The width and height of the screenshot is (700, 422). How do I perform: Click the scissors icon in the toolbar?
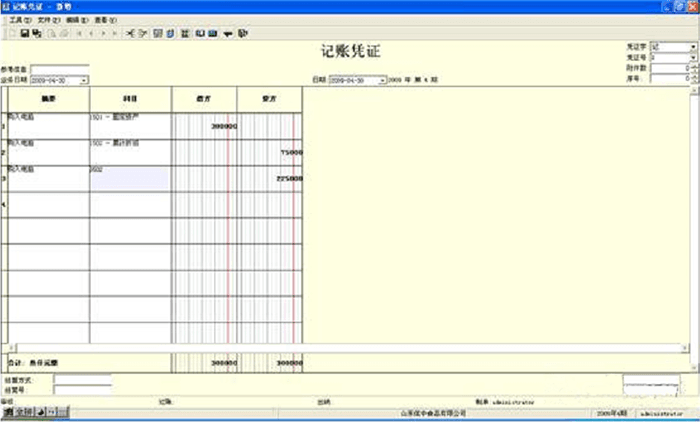[x=130, y=33]
